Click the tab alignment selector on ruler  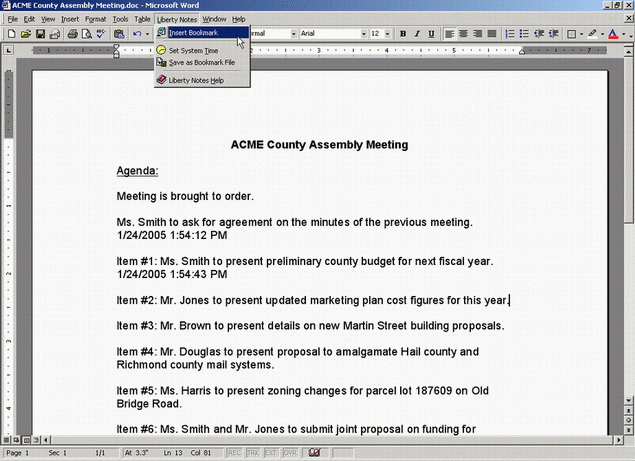coord(8,50)
